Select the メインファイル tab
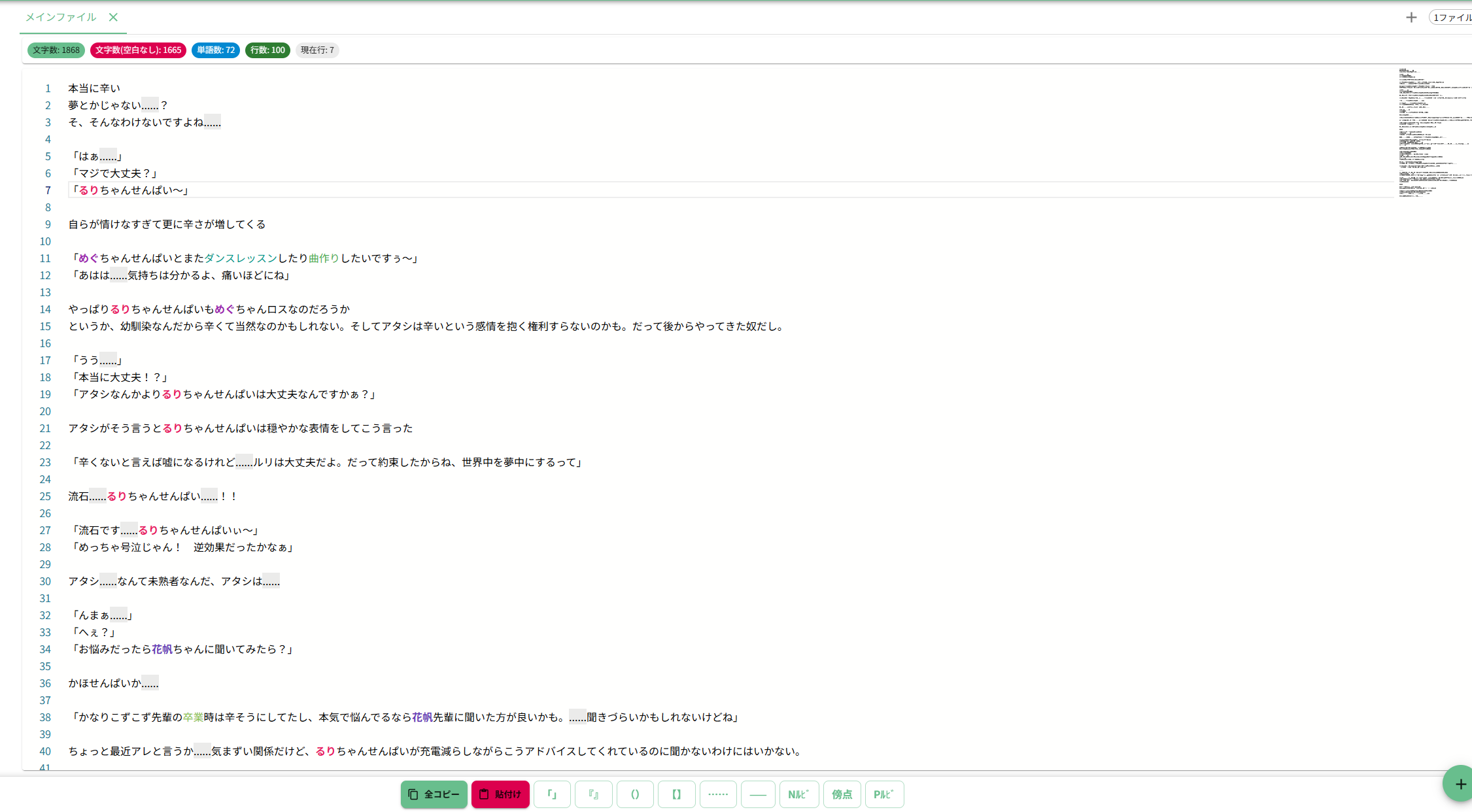1472x812 pixels. pyautogui.click(x=60, y=17)
